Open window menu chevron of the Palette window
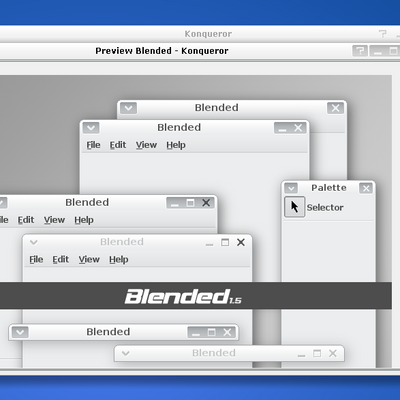400x400 pixels. click(x=291, y=188)
